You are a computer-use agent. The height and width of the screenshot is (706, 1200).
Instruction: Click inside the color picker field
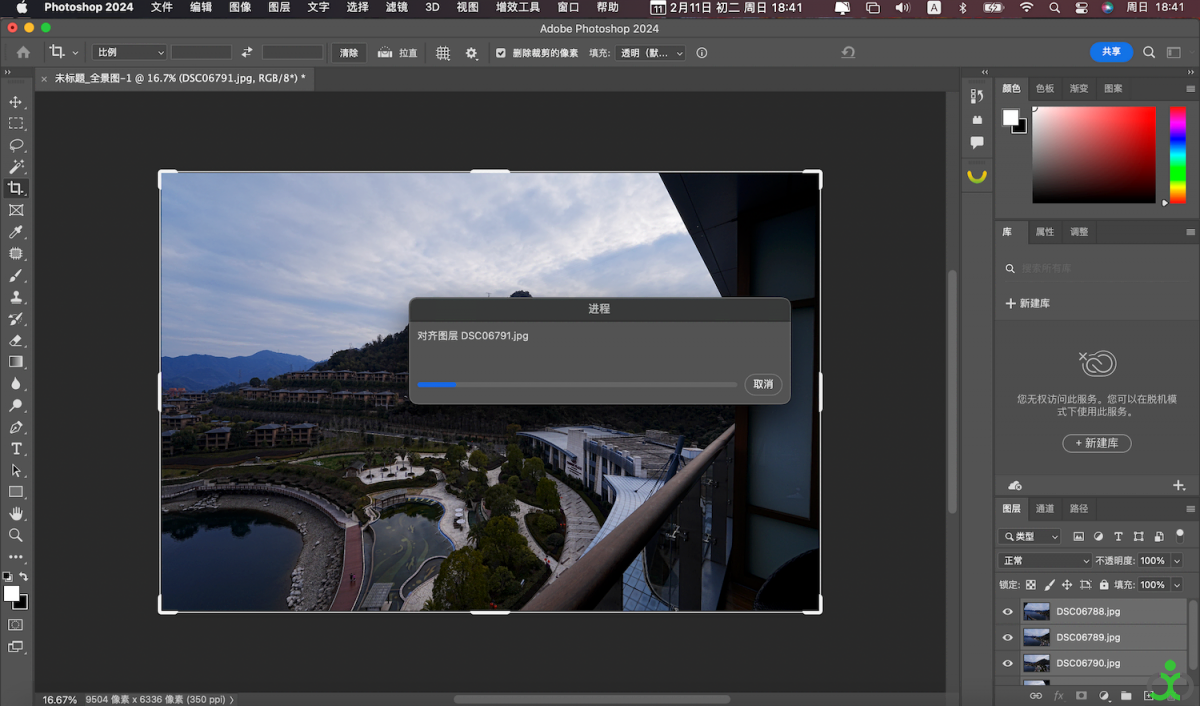(x=1094, y=155)
